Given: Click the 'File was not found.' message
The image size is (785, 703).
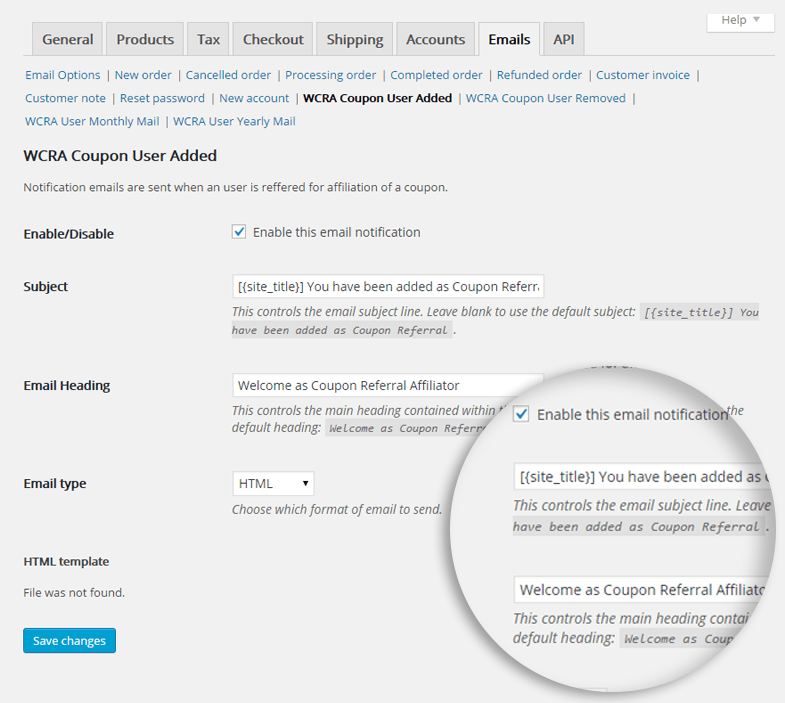Looking at the screenshot, I should coord(74,593).
